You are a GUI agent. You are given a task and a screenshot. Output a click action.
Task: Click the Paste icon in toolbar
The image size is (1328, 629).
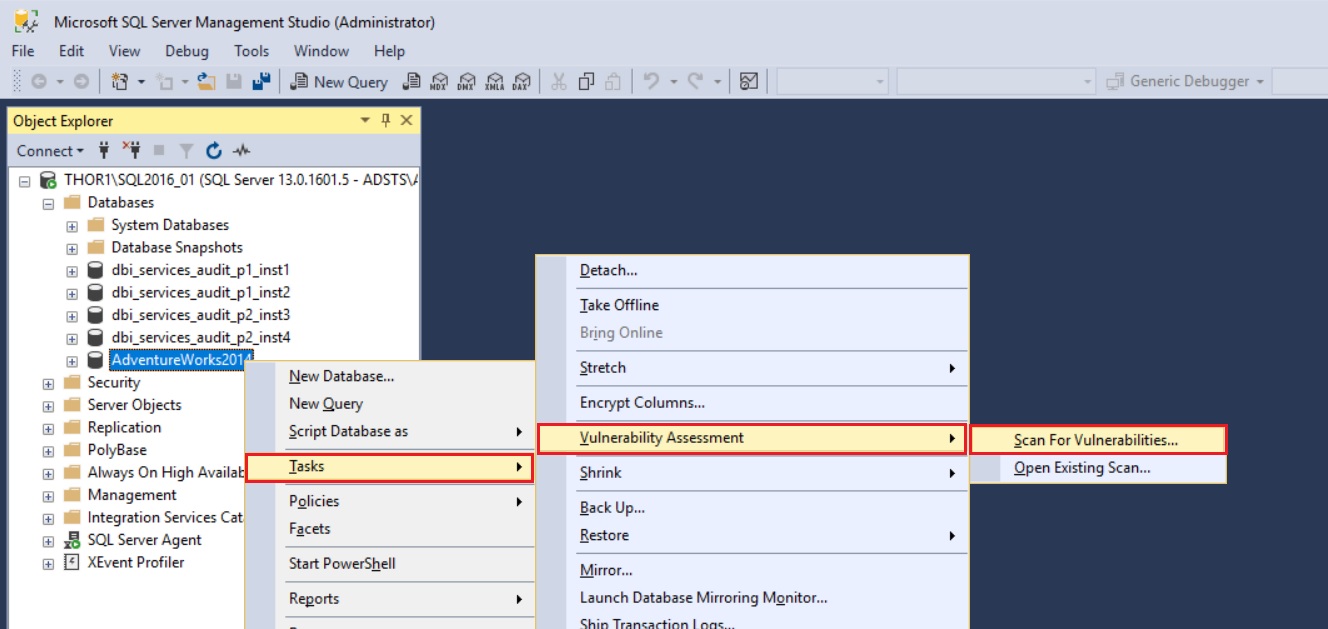[x=614, y=82]
